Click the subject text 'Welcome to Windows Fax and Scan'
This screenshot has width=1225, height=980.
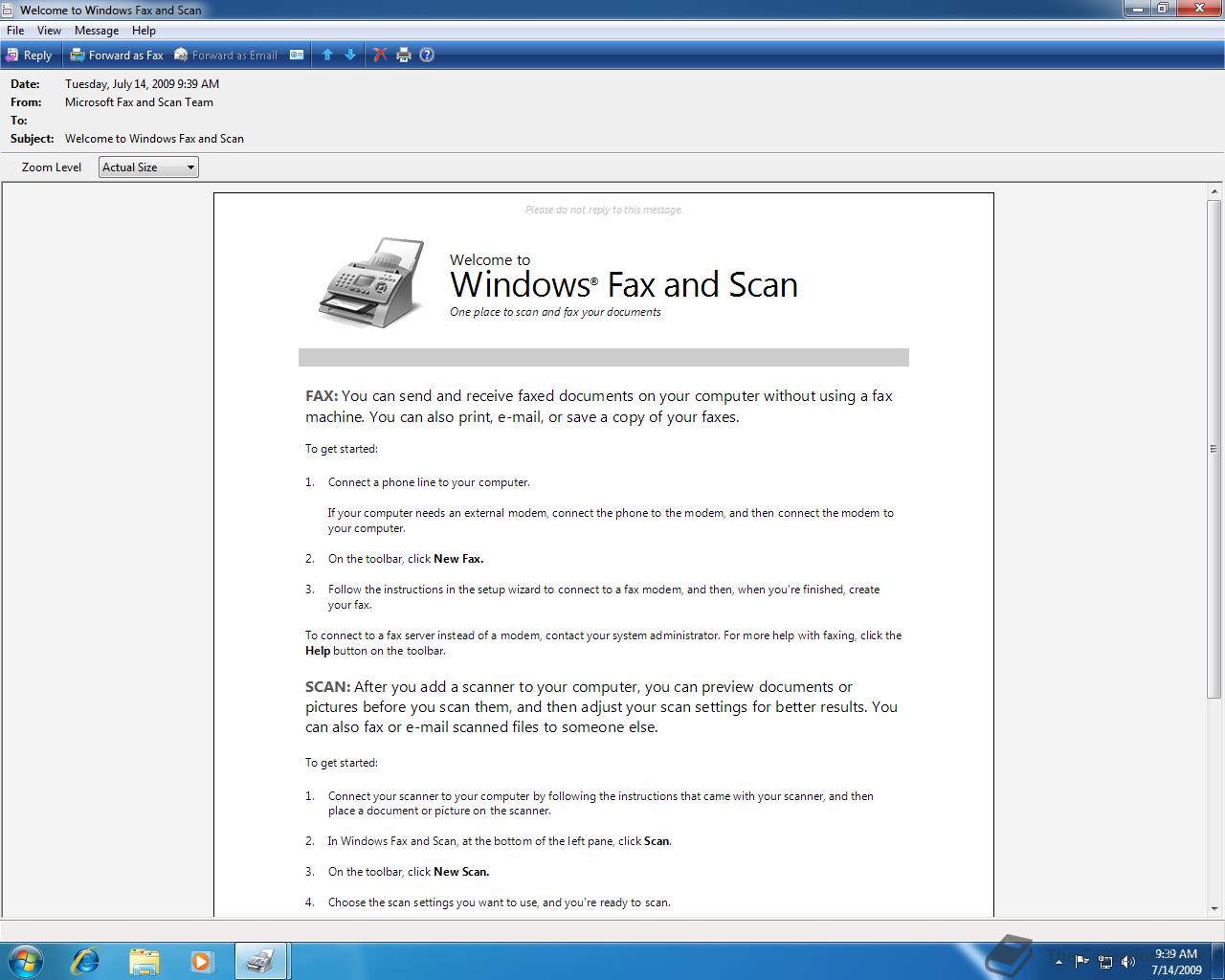coord(154,139)
